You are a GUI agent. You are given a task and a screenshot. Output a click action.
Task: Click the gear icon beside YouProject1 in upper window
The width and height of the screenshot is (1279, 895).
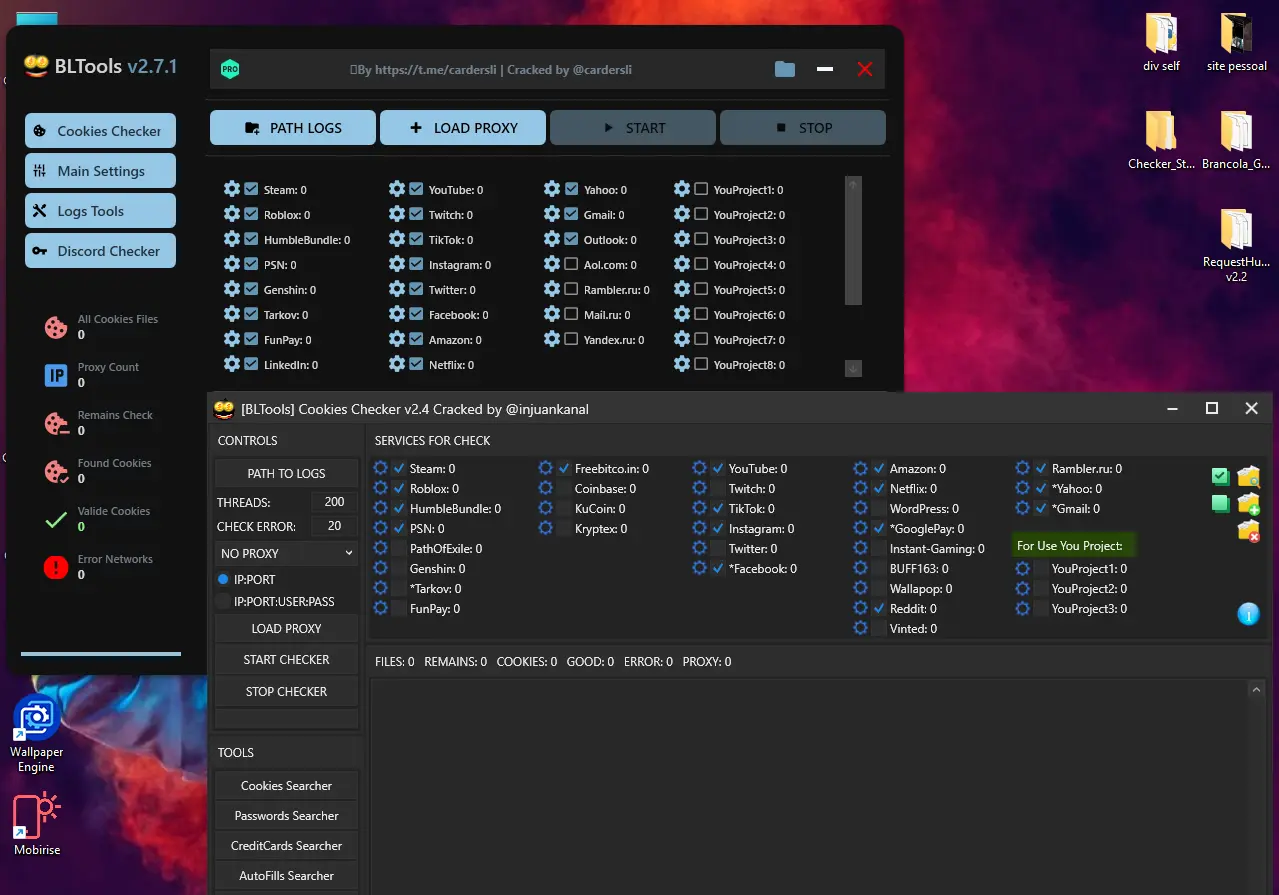(682, 189)
